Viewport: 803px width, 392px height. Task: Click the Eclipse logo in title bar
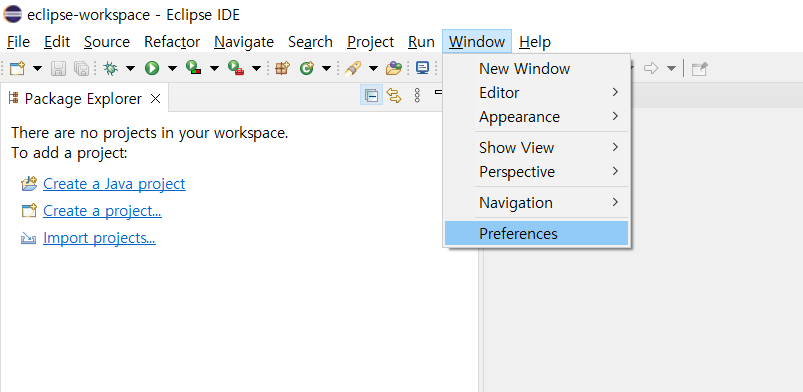tap(12, 14)
